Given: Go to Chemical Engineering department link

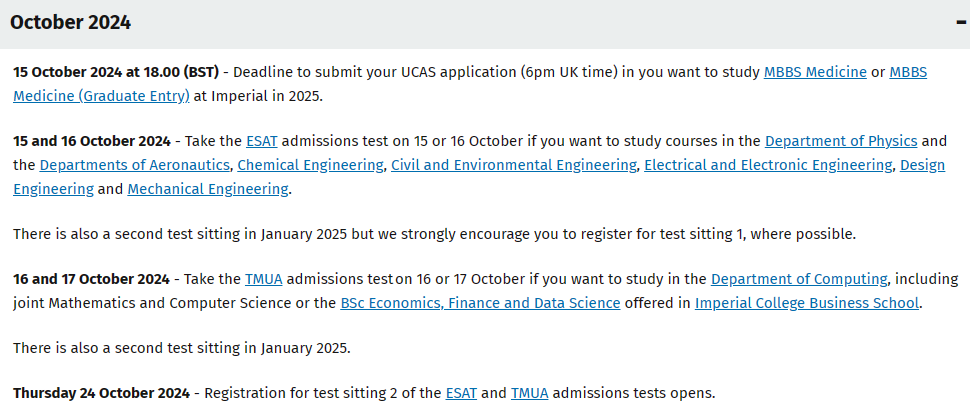Looking at the screenshot, I should 310,166.
